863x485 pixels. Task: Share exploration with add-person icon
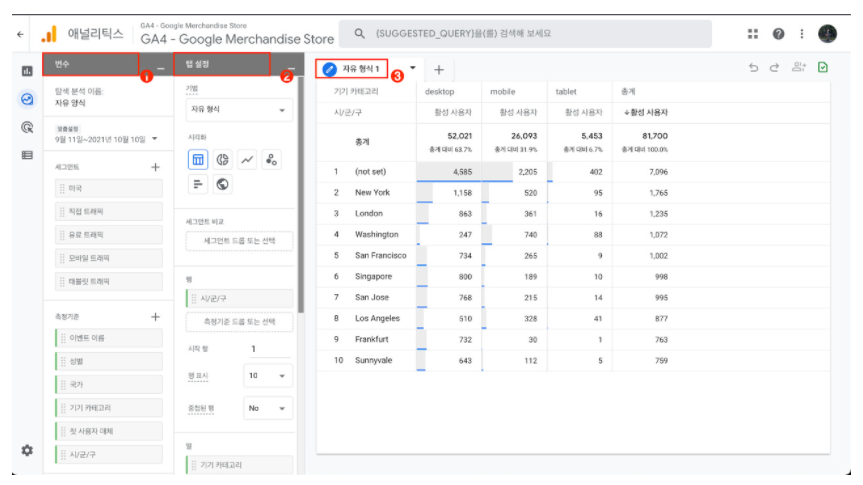pyautogui.click(x=799, y=67)
